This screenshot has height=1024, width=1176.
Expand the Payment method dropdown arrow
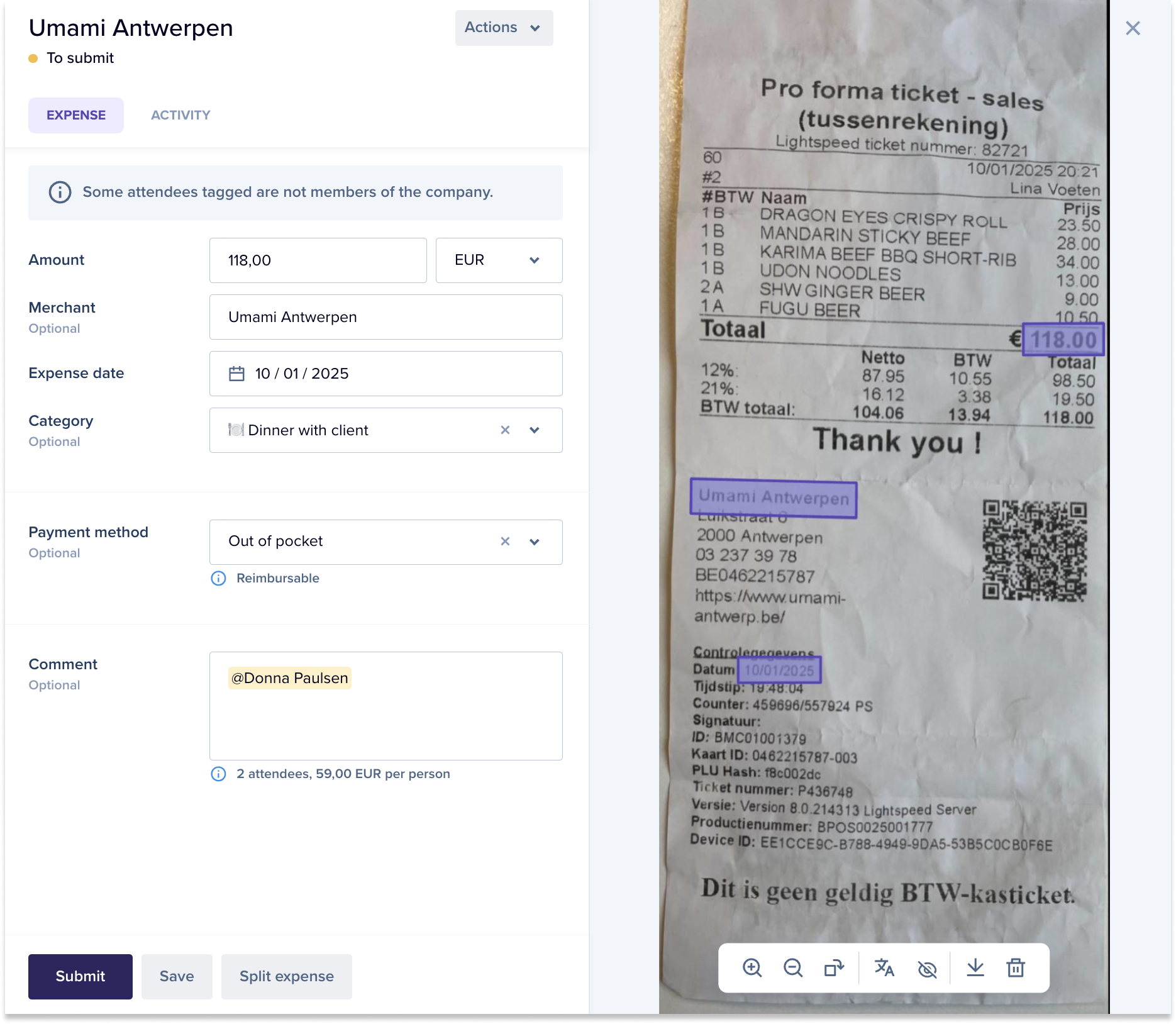pos(535,542)
